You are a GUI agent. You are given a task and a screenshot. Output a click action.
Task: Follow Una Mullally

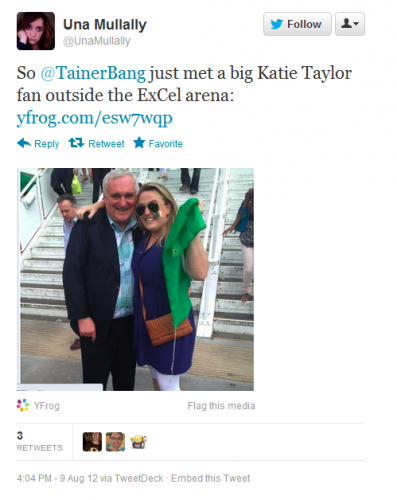click(297, 24)
